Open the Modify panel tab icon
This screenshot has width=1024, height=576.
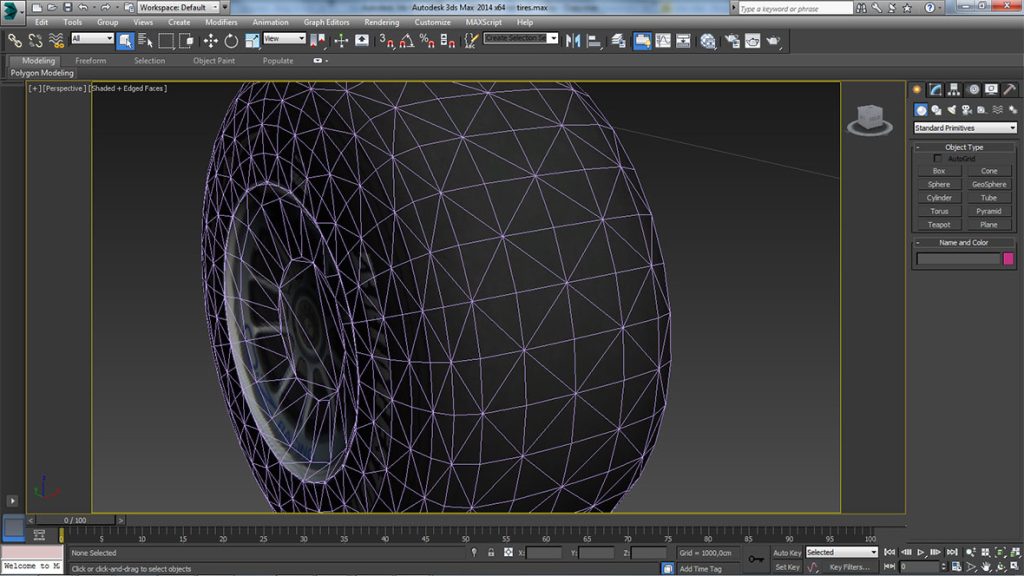(935, 90)
